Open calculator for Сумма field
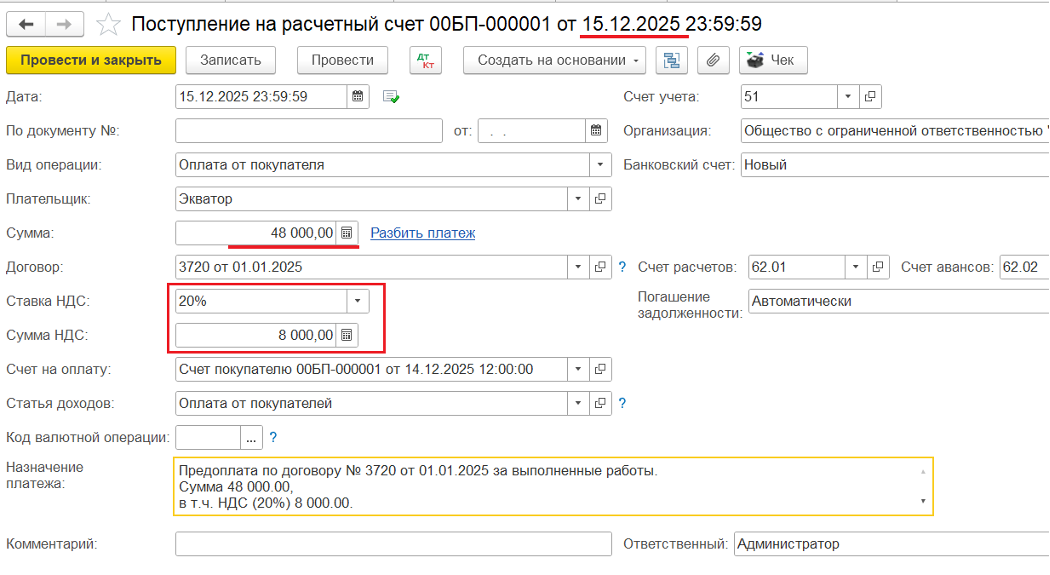 [346, 233]
